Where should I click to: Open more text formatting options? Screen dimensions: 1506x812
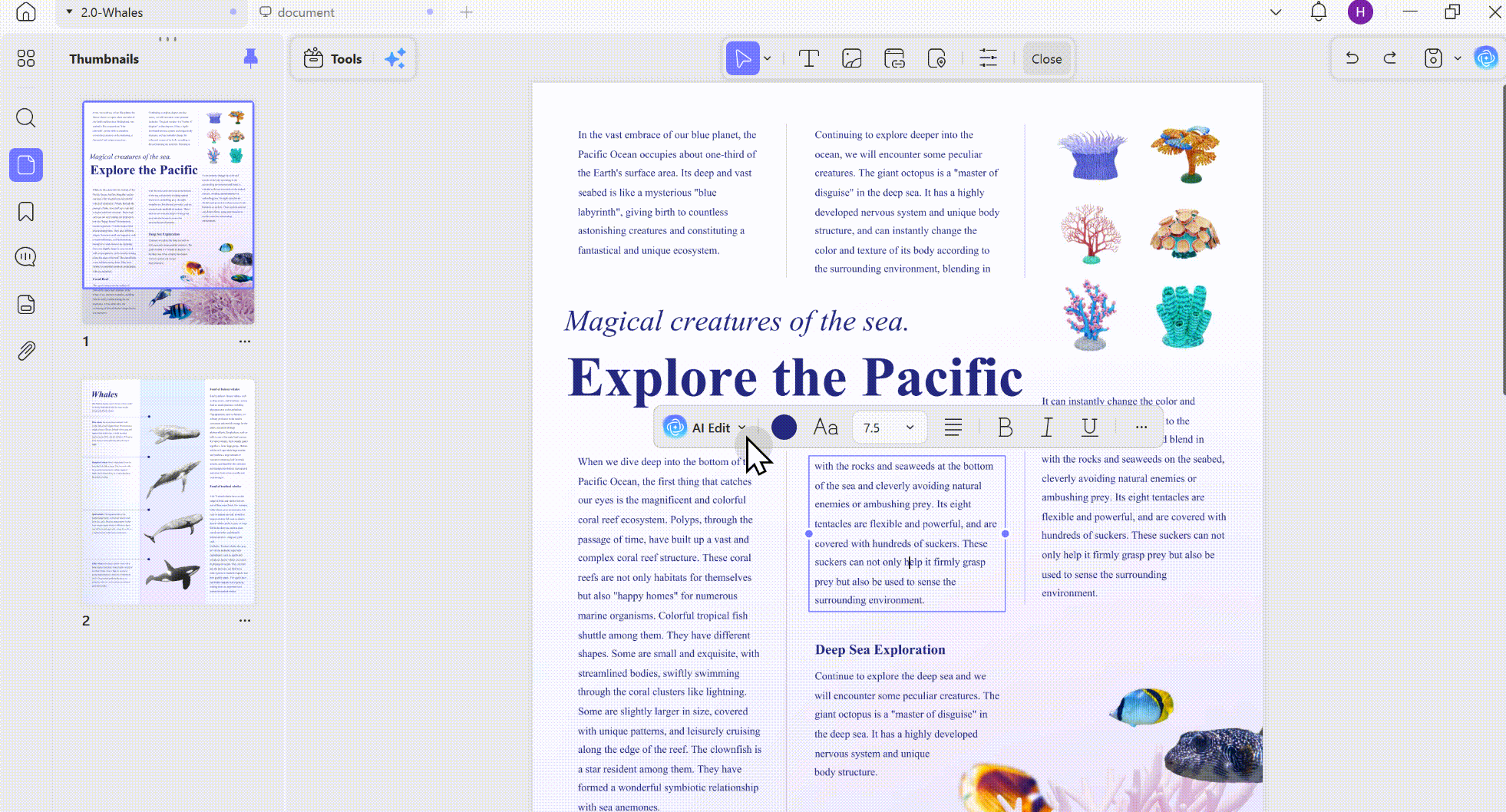pos(1141,427)
